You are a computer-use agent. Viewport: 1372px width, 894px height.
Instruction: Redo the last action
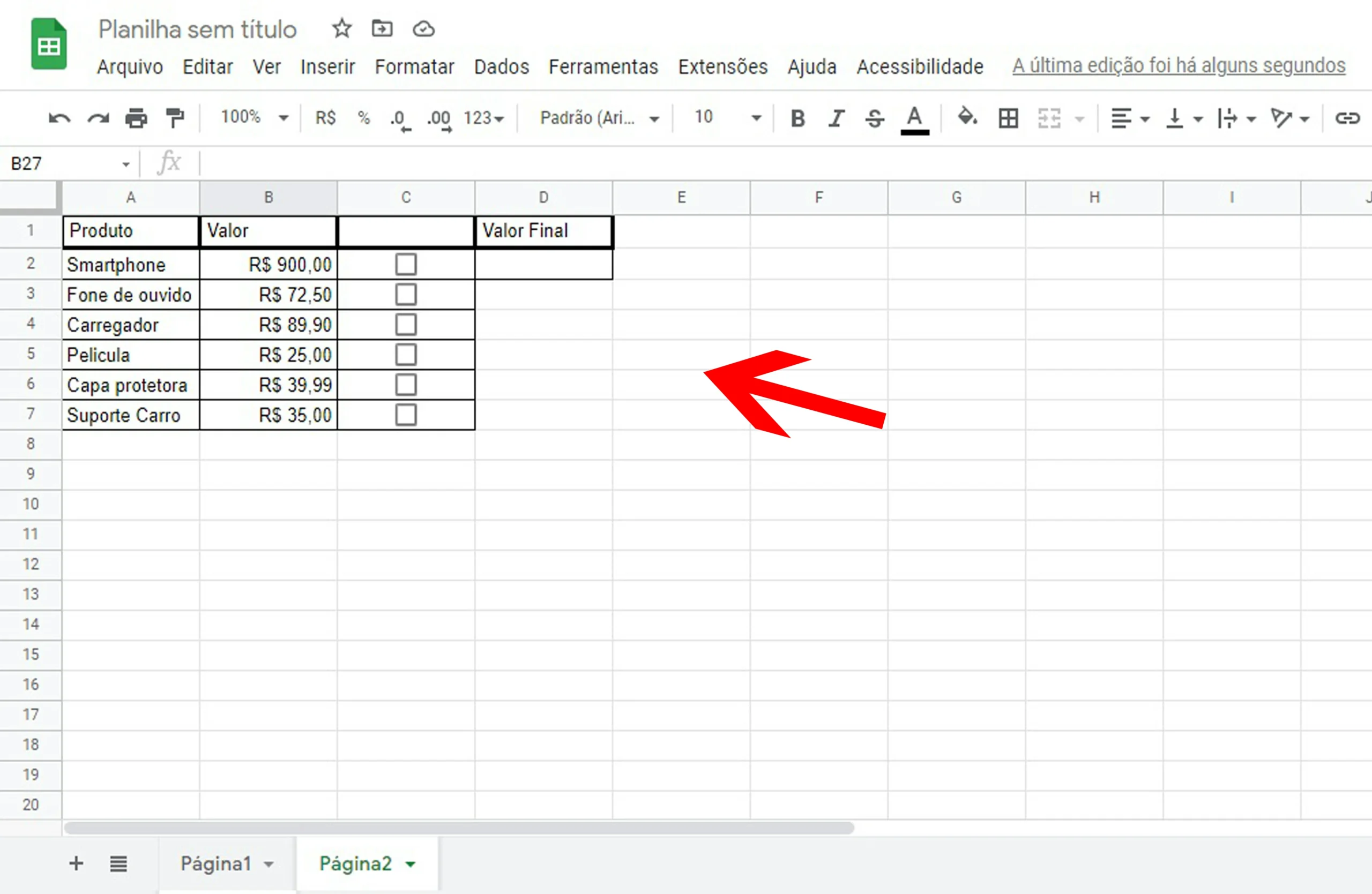click(98, 119)
